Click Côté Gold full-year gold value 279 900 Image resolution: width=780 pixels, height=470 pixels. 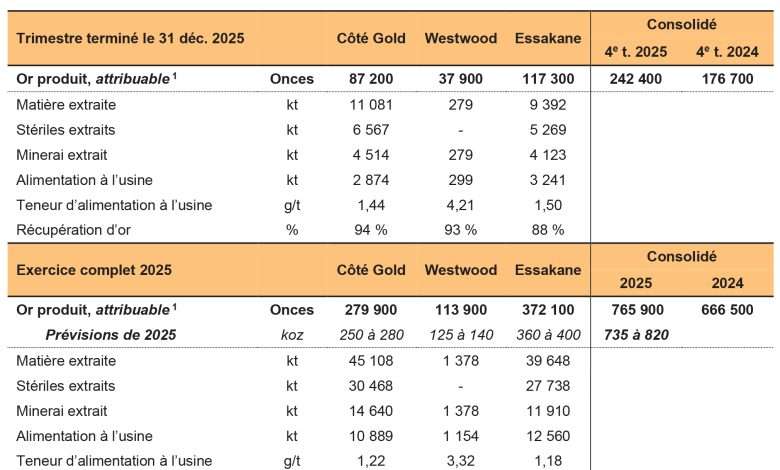click(x=369, y=310)
